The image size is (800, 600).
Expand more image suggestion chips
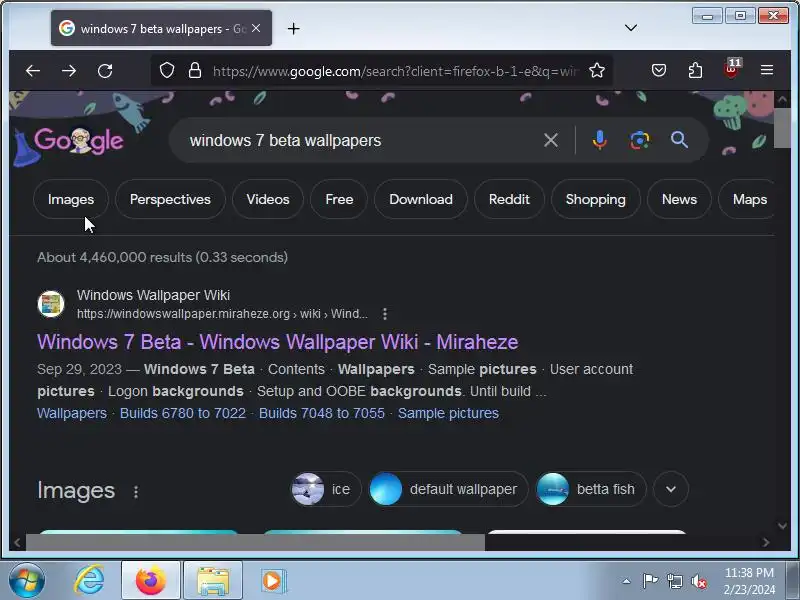point(671,489)
